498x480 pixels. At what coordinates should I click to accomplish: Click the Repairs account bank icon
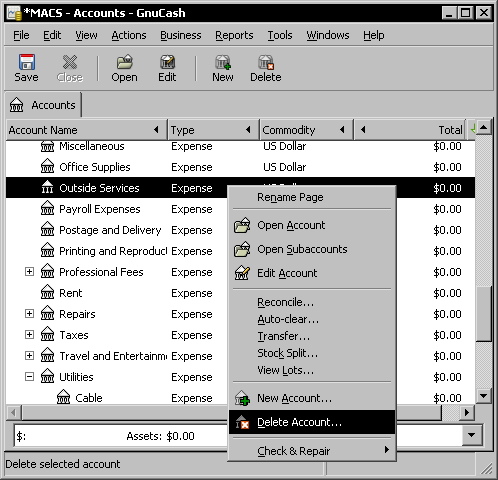click(x=47, y=314)
